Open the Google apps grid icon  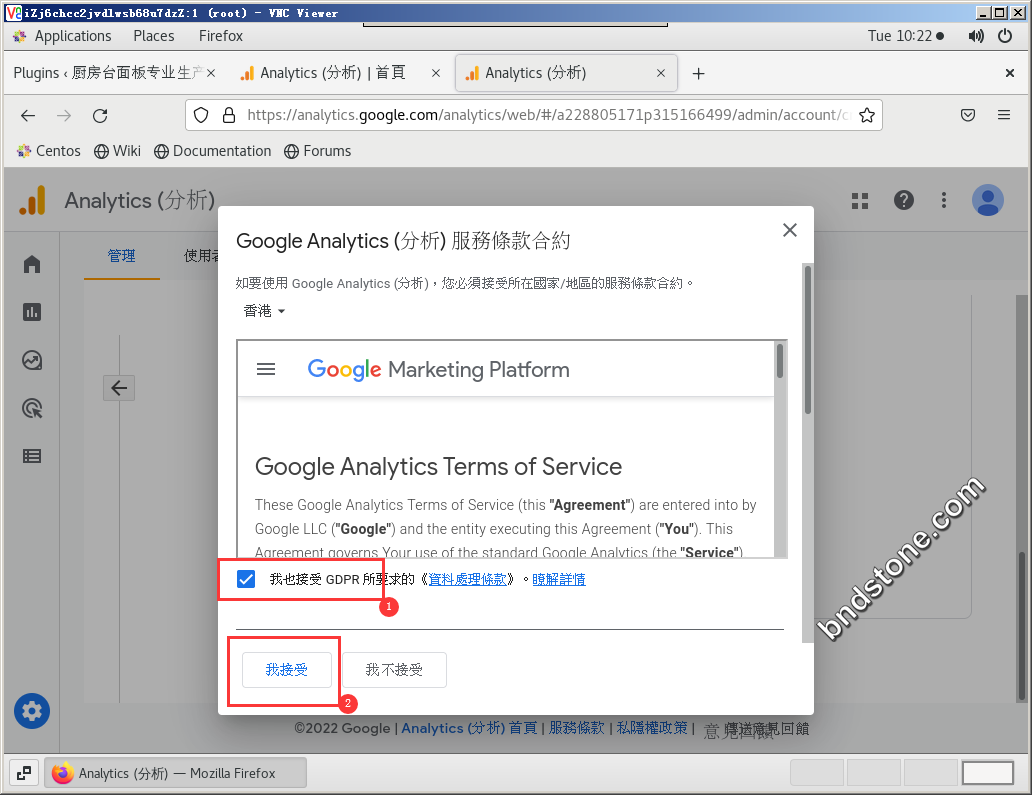tap(860, 200)
